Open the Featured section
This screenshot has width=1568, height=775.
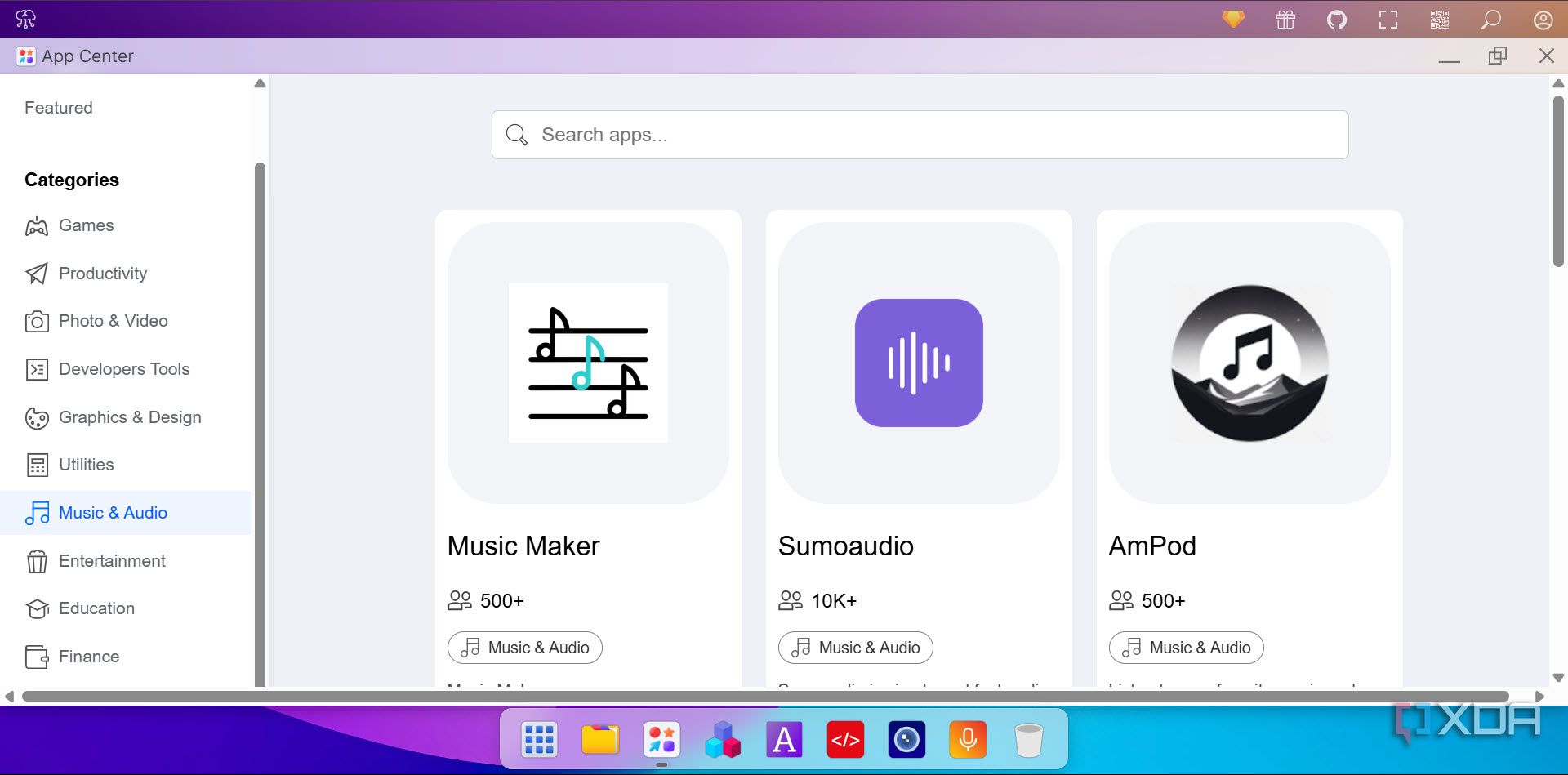59,108
